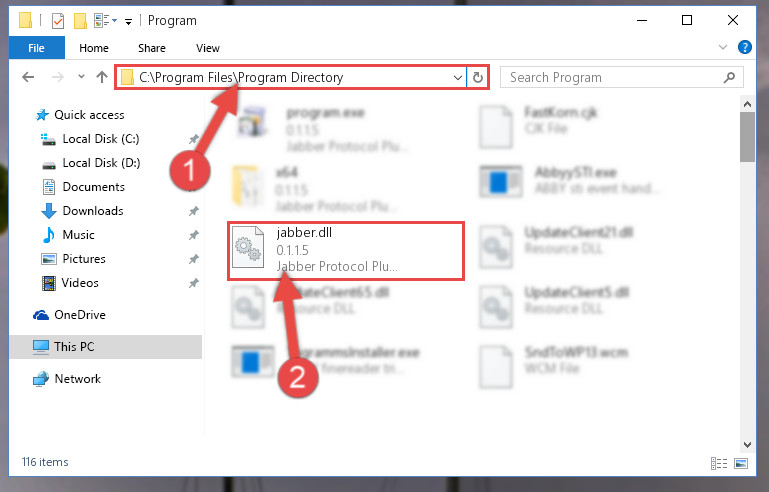The width and height of the screenshot is (769, 492).
Task: Open the Share ribbon tab
Action: pyautogui.click(x=152, y=48)
